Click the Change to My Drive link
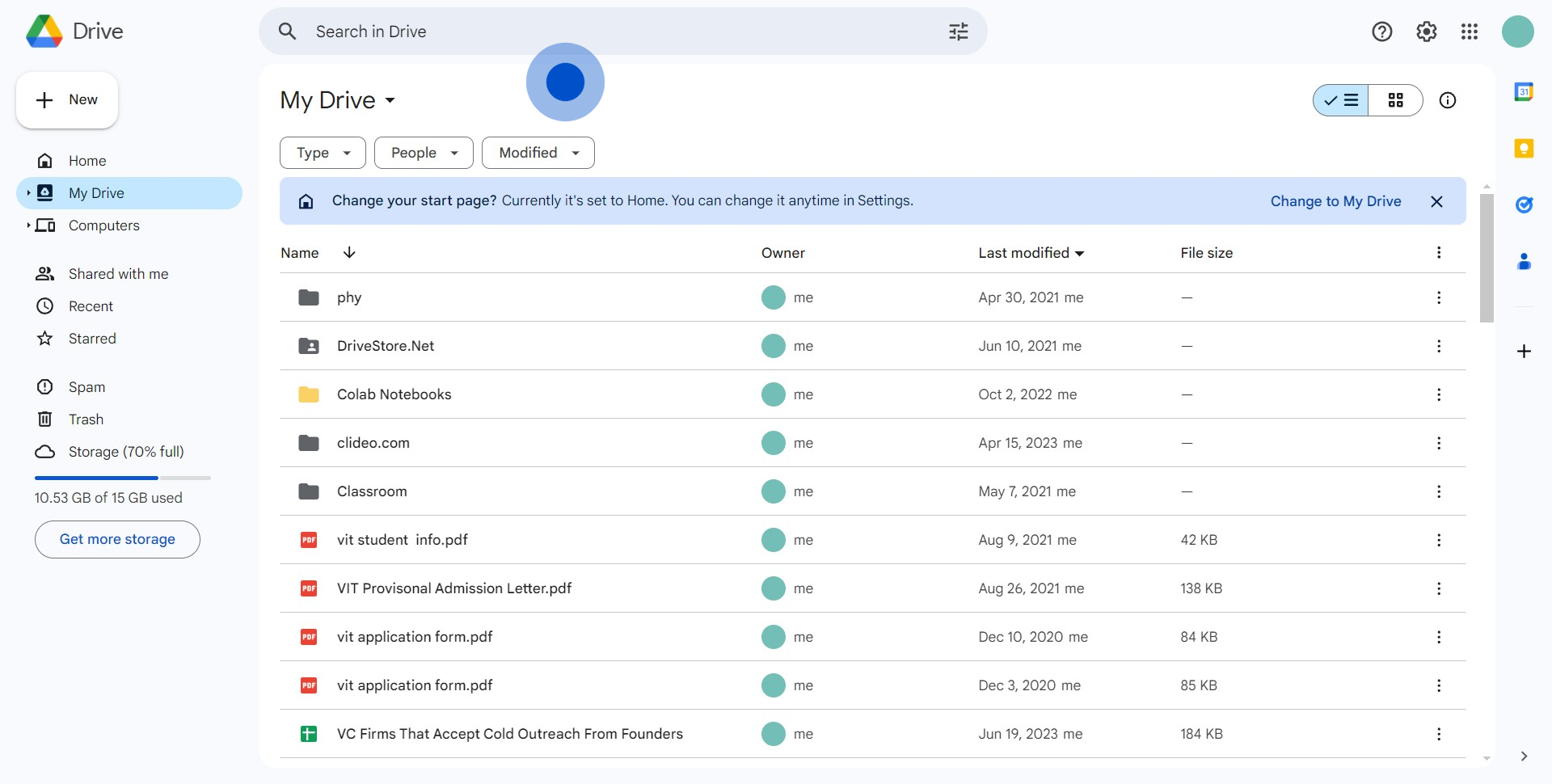 point(1335,201)
